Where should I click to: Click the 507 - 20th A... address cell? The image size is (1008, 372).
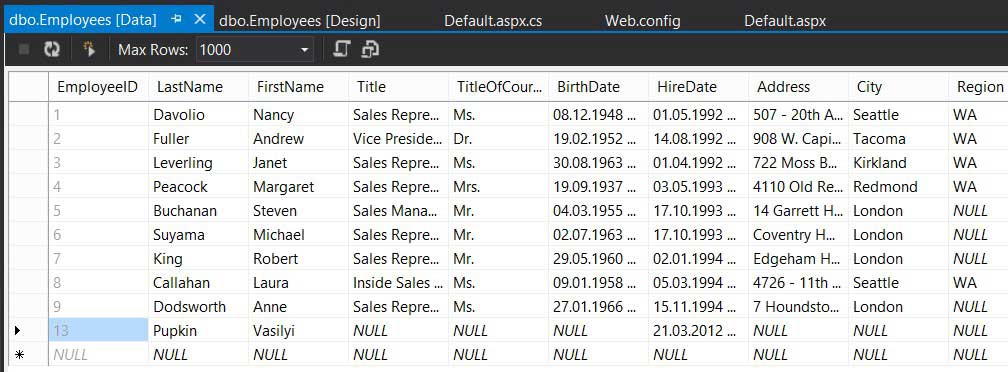tap(798, 115)
